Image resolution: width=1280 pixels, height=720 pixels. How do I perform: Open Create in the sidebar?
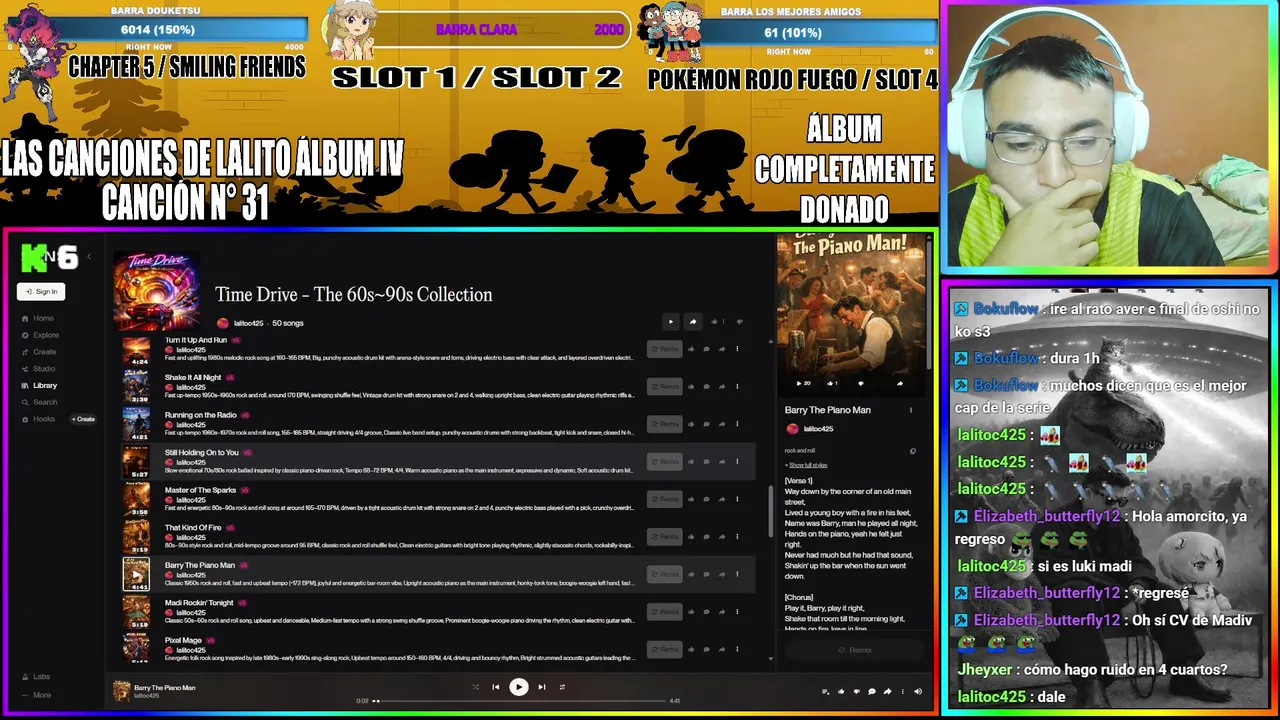39,352
